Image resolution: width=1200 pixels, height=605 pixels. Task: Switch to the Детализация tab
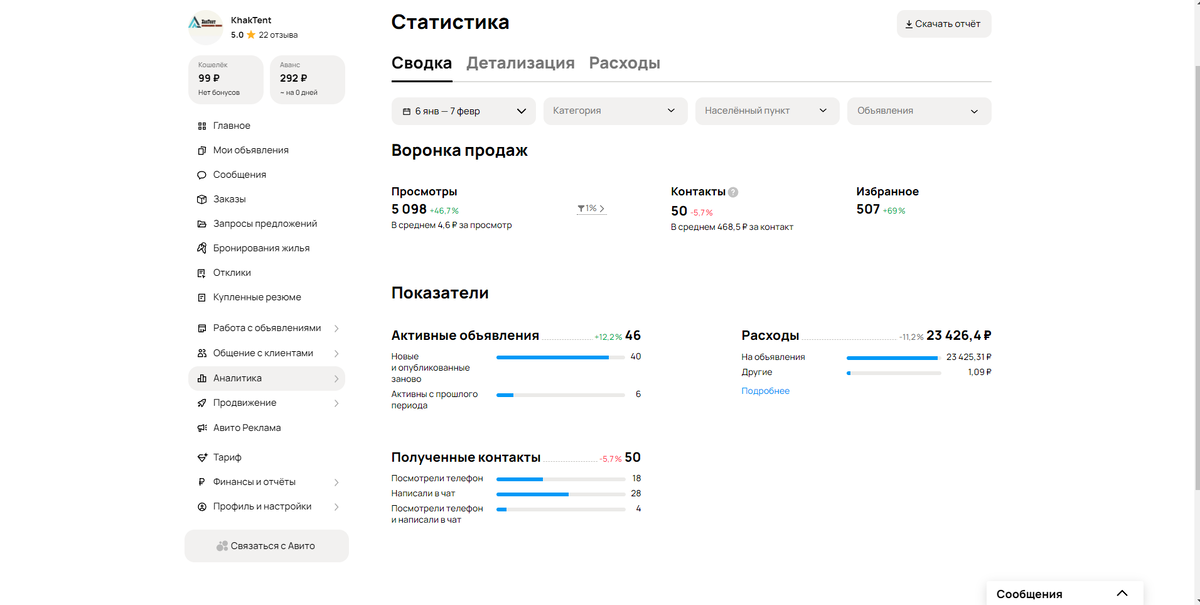coord(518,62)
